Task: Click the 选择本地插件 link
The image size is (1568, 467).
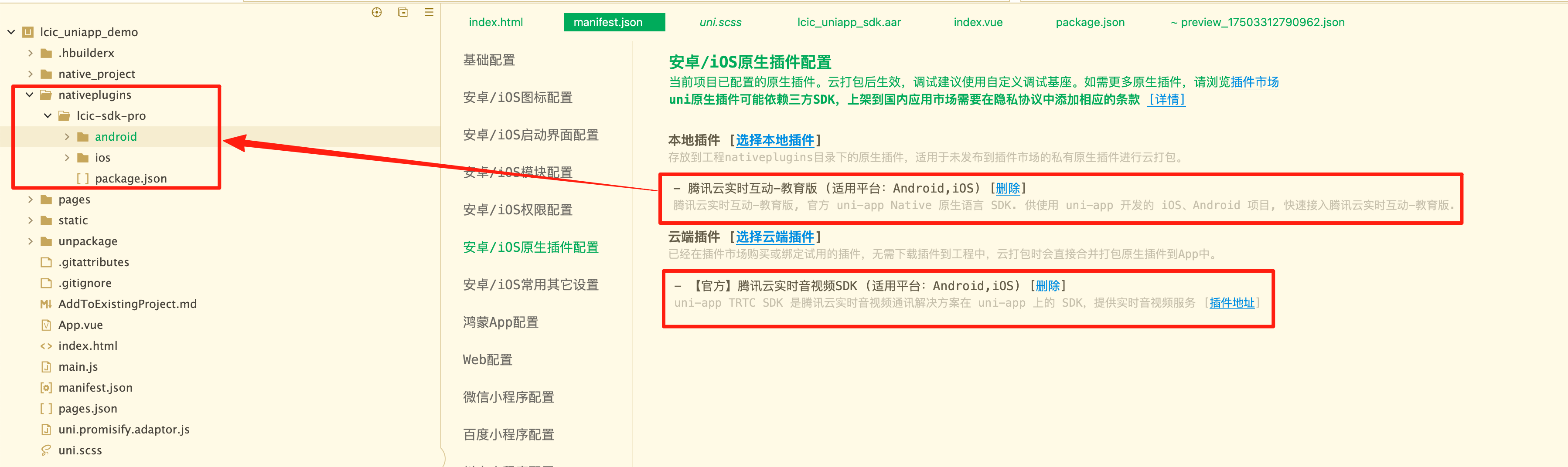Action: pos(775,140)
